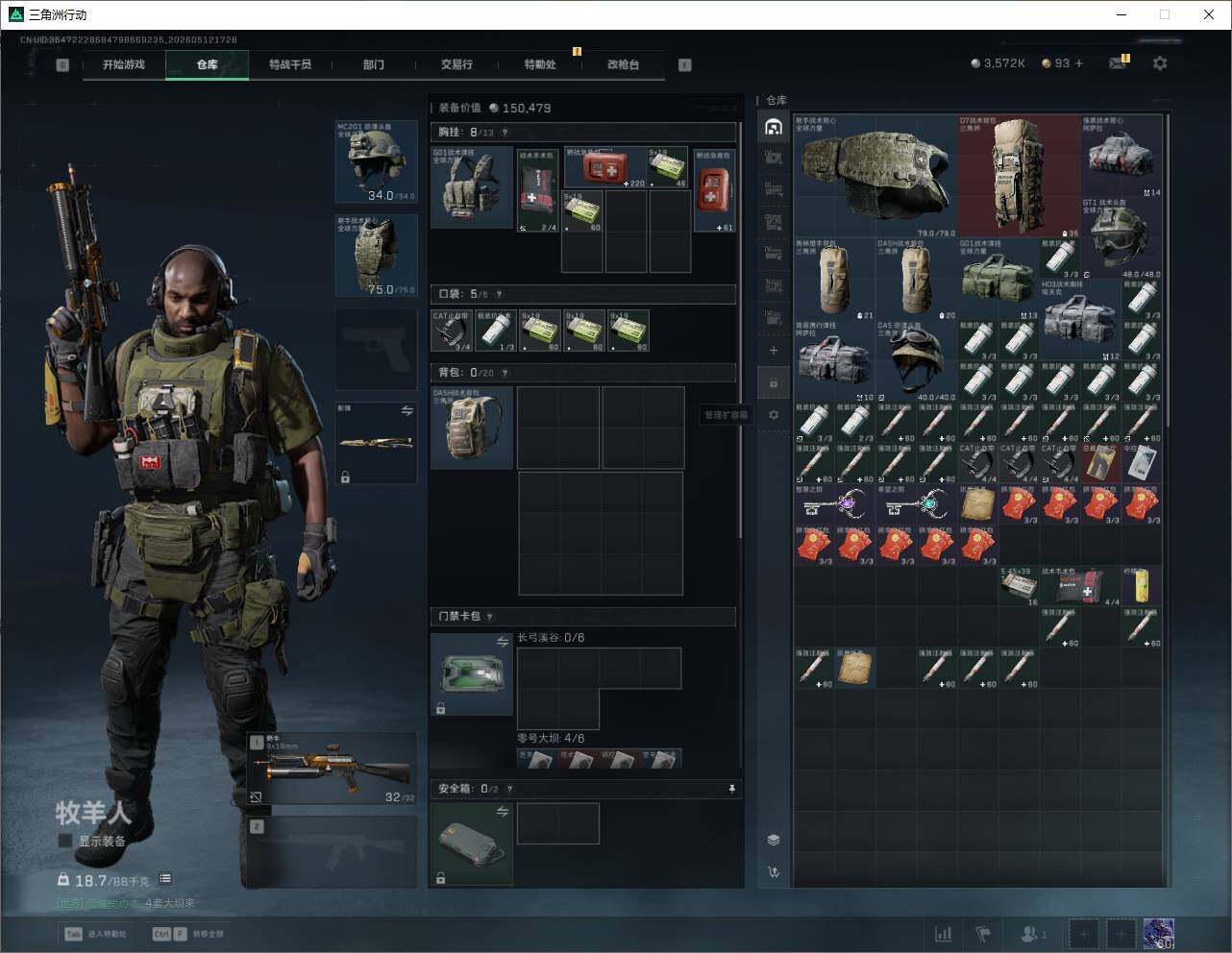Viewport: 1232px width, 953px height.
Task: Toggle the 显示装备 checkbox
Action: click(x=65, y=841)
